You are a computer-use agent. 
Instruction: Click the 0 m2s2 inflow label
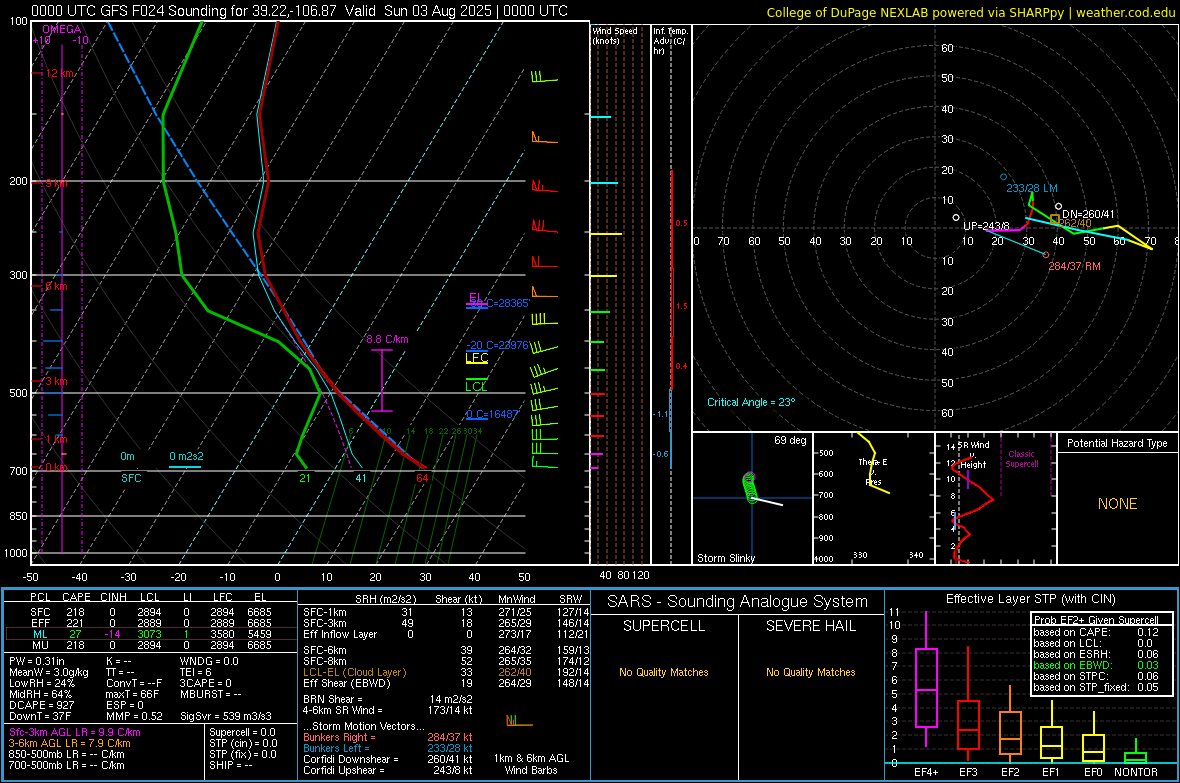(x=186, y=456)
